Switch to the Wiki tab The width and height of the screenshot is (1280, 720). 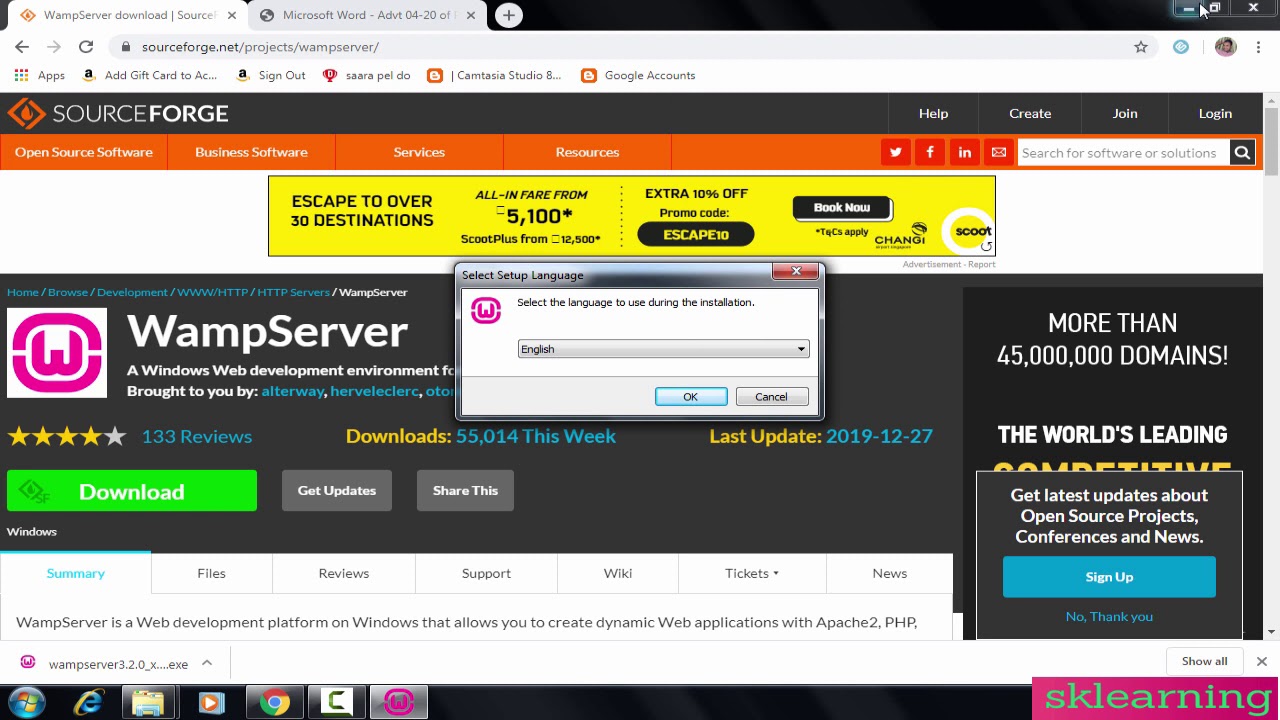(x=618, y=573)
